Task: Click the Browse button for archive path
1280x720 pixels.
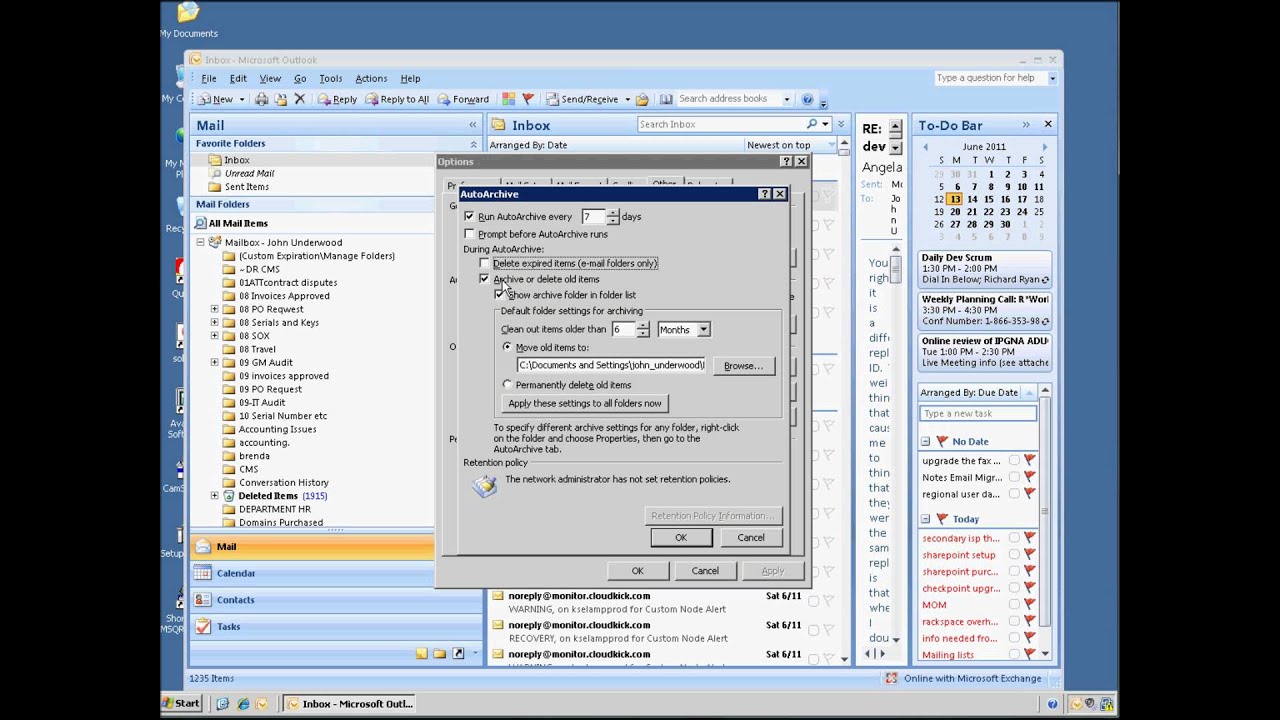Action: coord(743,366)
